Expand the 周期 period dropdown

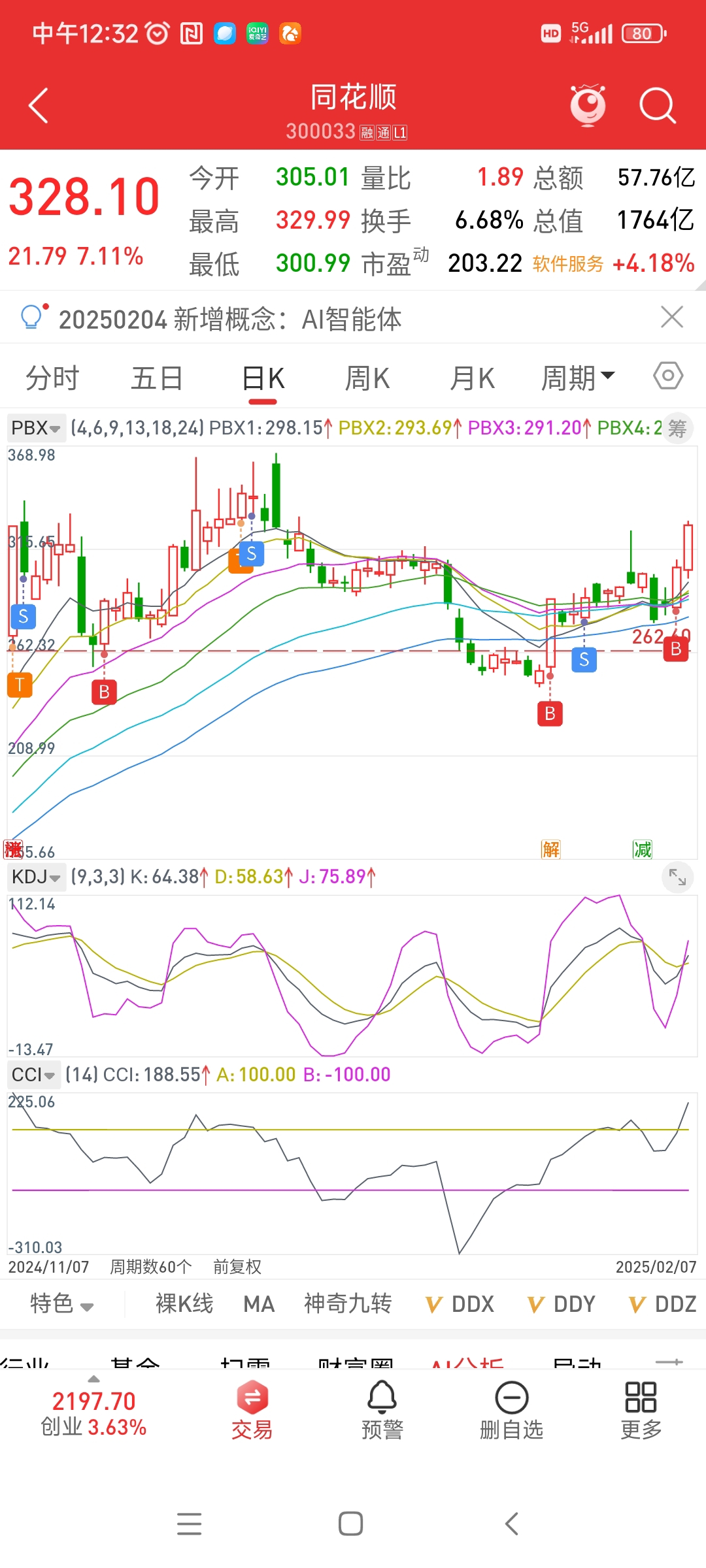tap(578, 378)
